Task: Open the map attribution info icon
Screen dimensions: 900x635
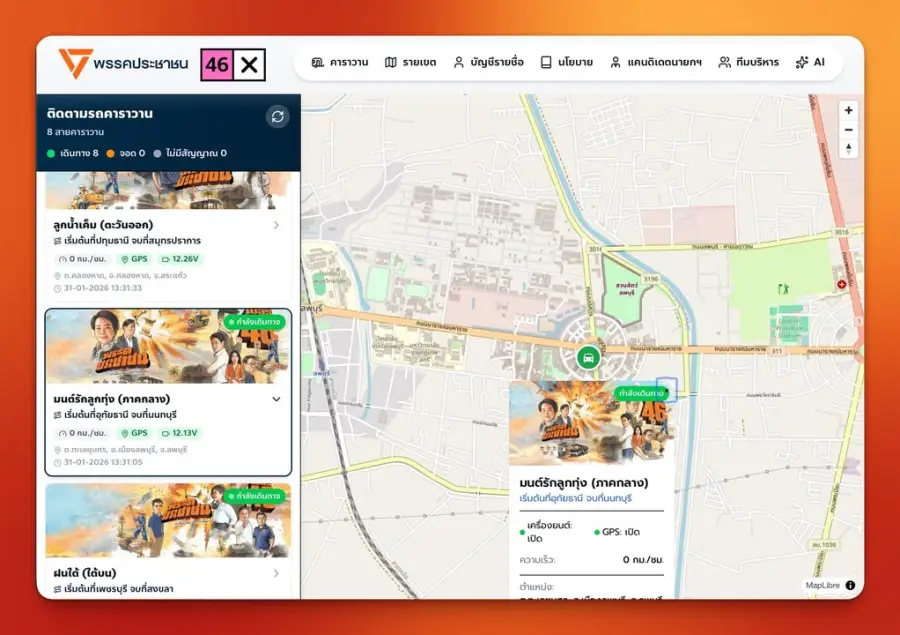Action: (x=850, y=585)
